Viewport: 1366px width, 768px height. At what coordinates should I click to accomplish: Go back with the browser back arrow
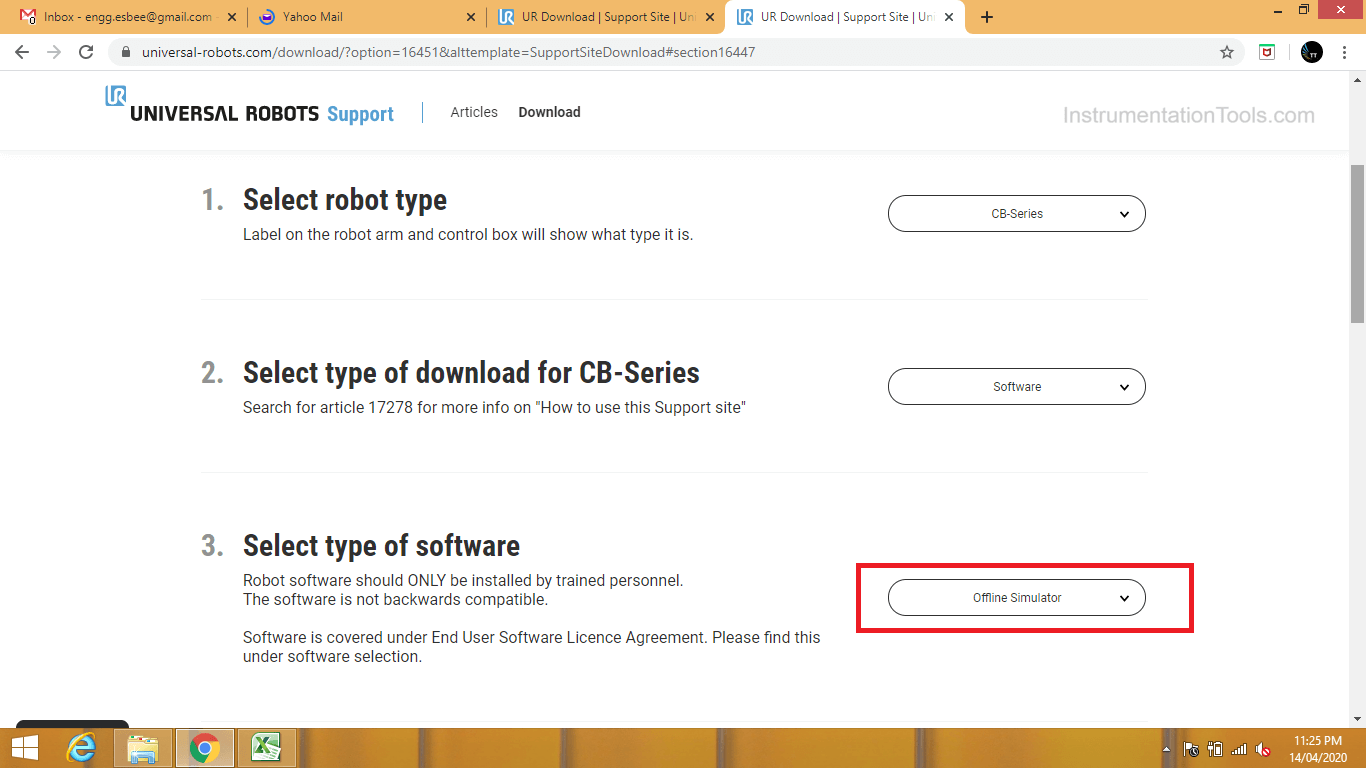[x=22, y=52]
